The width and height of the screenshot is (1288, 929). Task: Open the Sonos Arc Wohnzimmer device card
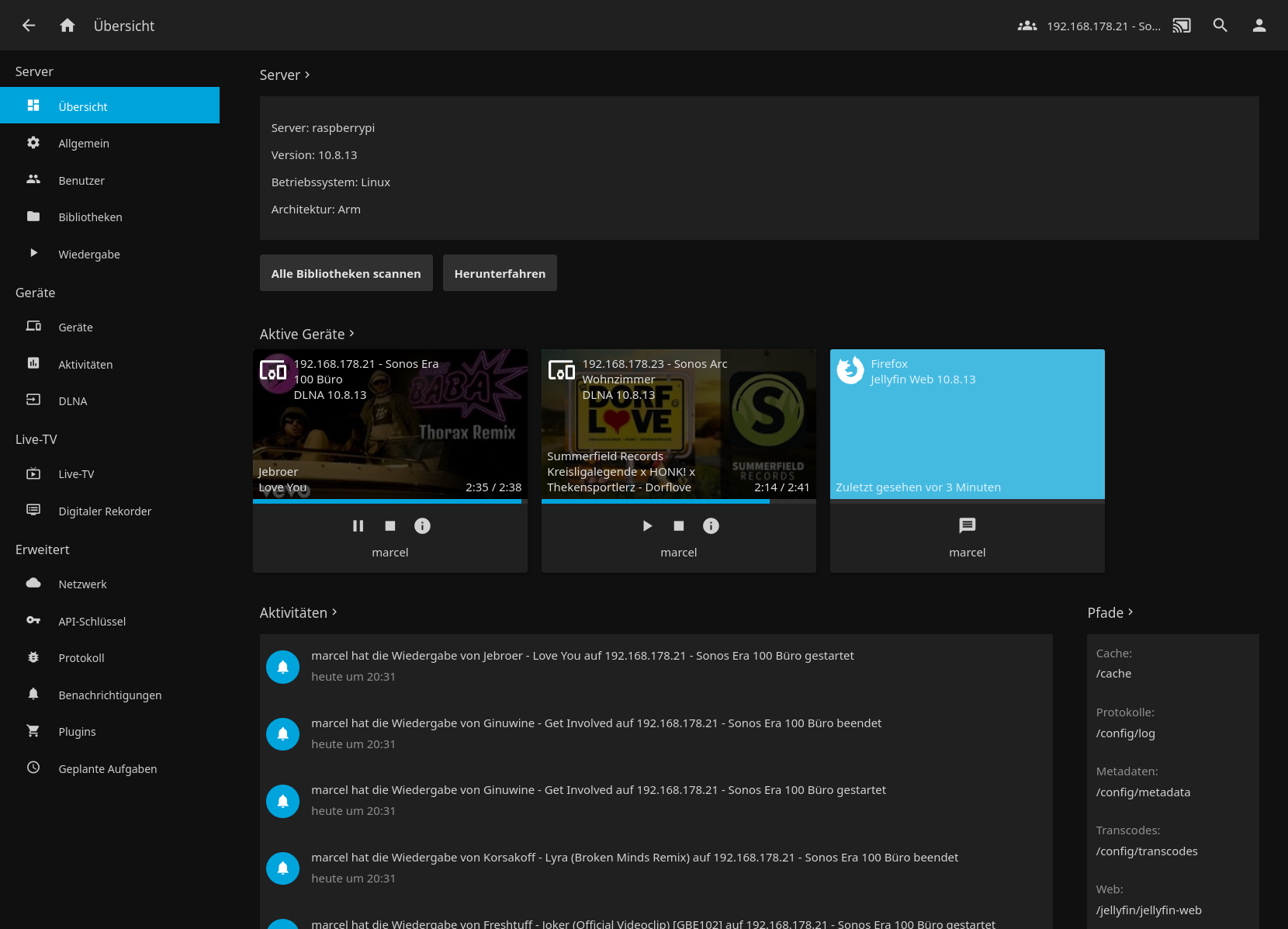[x=679, y=424]
